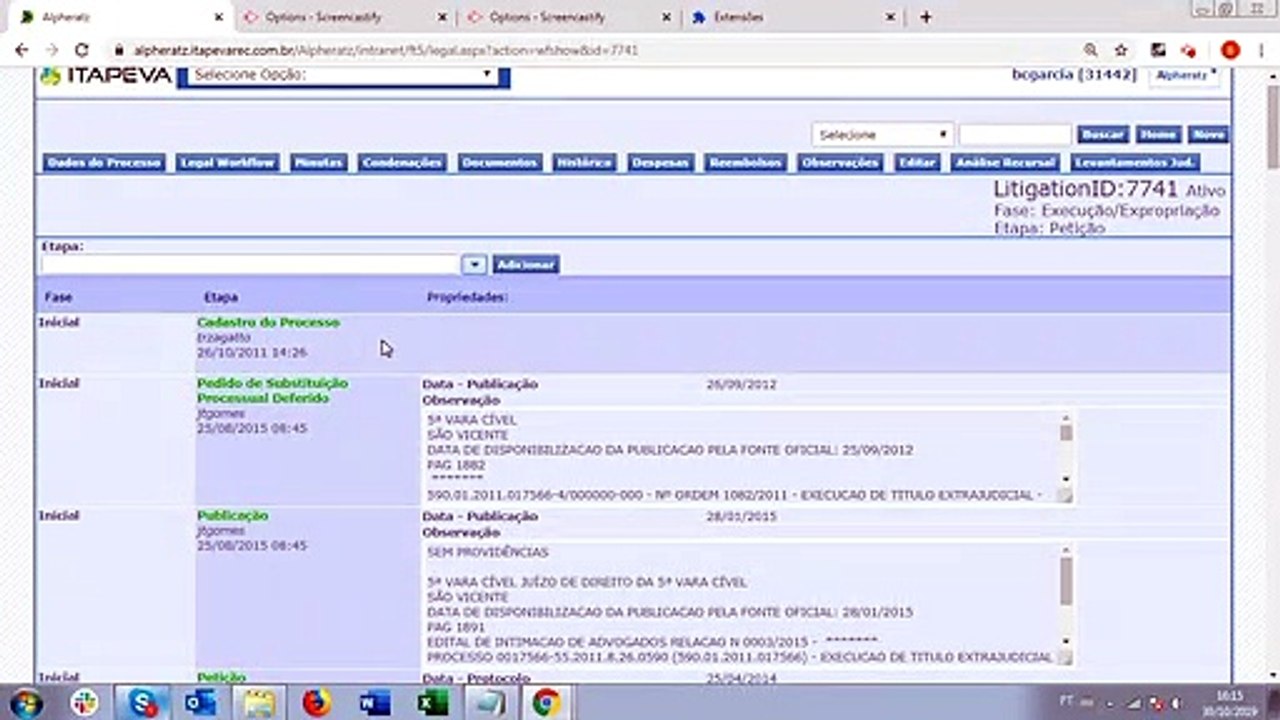
Task: Open Firefox from the taskbar
Action: point(316,703)
